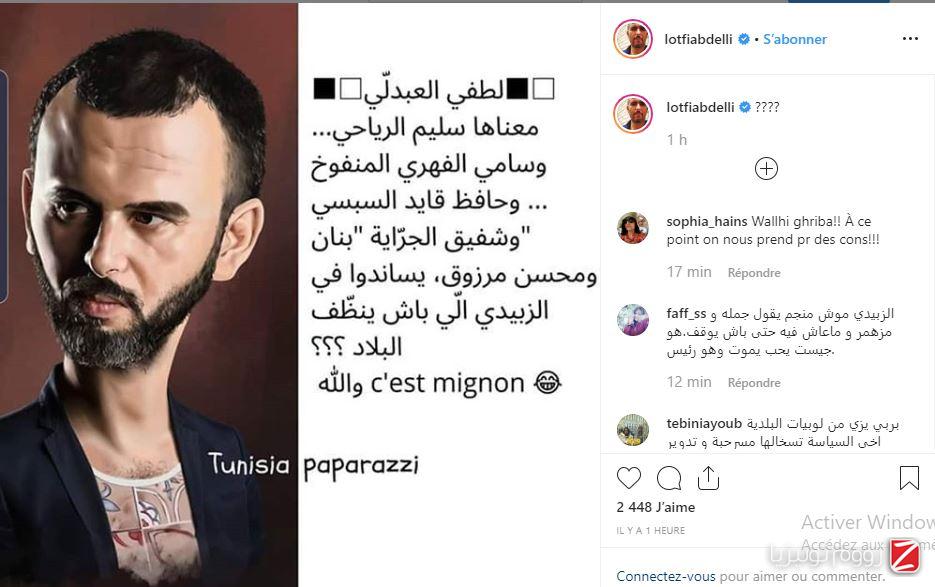Click lotfiabdelli username in caption

pyautogui.click(x=700, y=107)
